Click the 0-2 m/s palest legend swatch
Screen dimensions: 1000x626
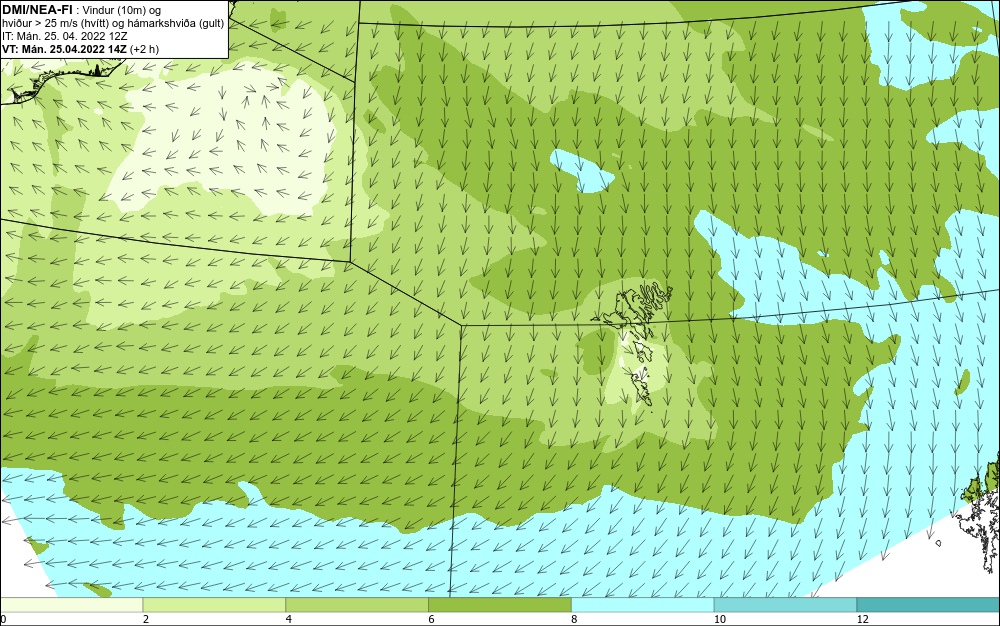pos(71,605)
